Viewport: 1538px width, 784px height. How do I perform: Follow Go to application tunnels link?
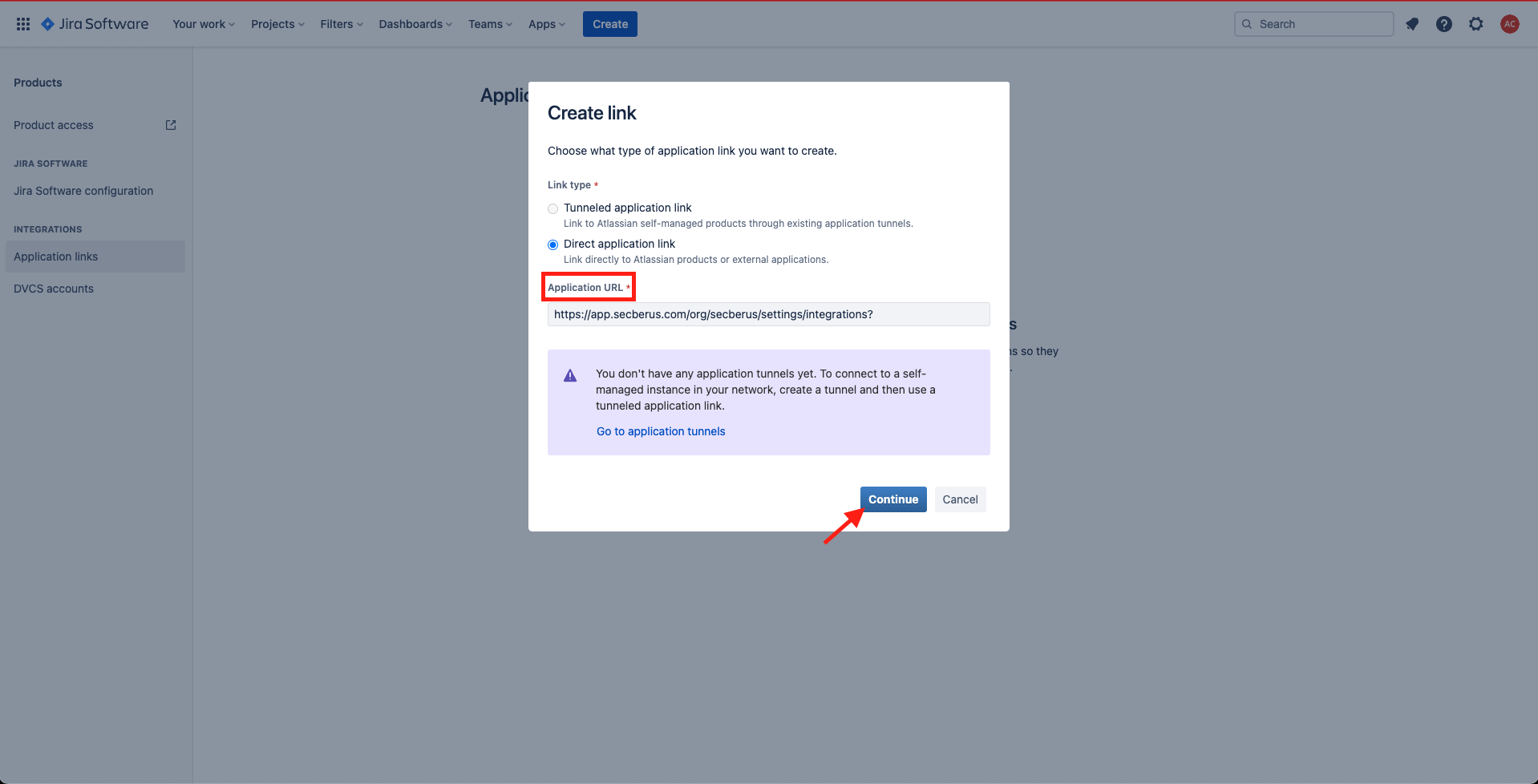pos(661,431)
